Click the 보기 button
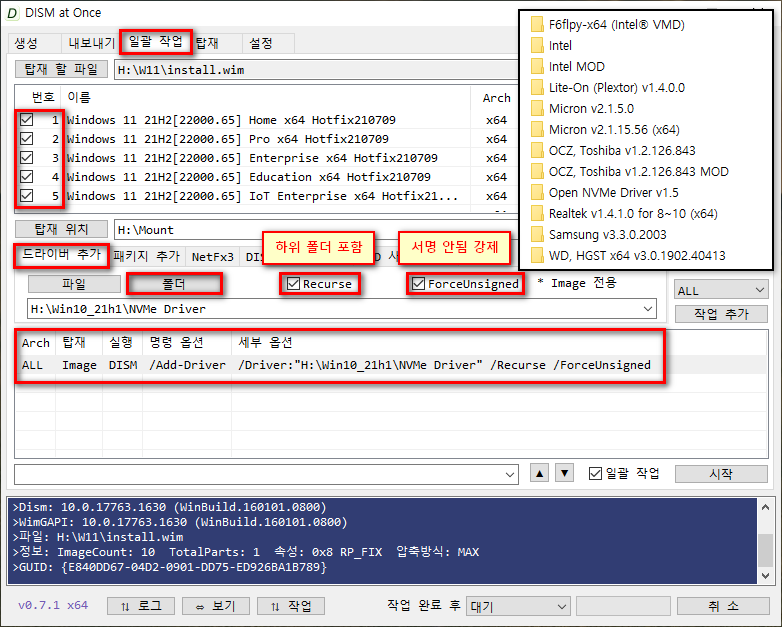782x627 pixels. [x=215, y=606]
